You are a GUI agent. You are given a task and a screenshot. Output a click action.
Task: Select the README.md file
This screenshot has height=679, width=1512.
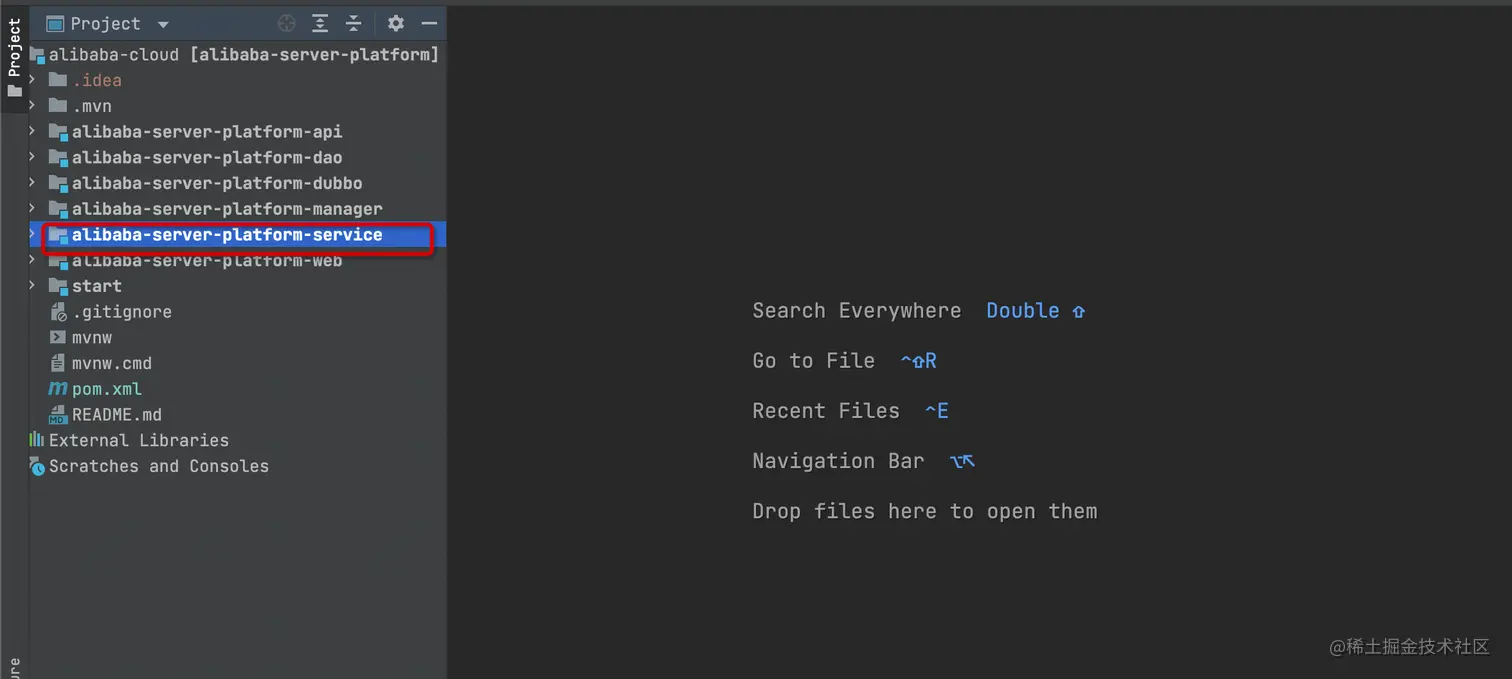click(238, 415)
